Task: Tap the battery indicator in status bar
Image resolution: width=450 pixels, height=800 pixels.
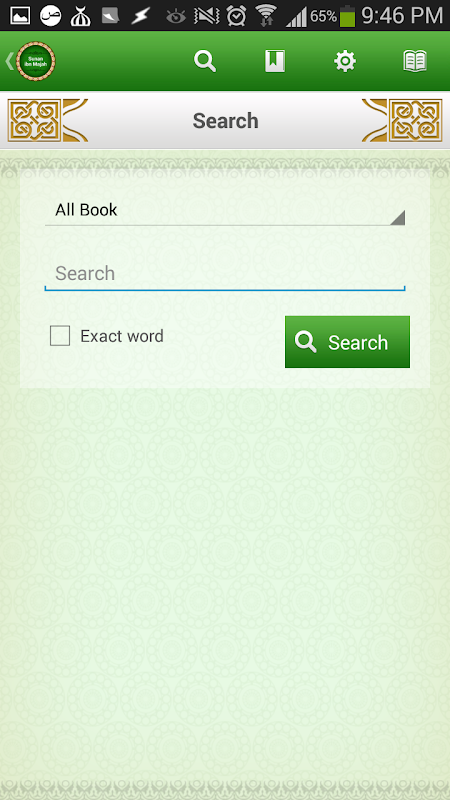Action: (348, 16)
